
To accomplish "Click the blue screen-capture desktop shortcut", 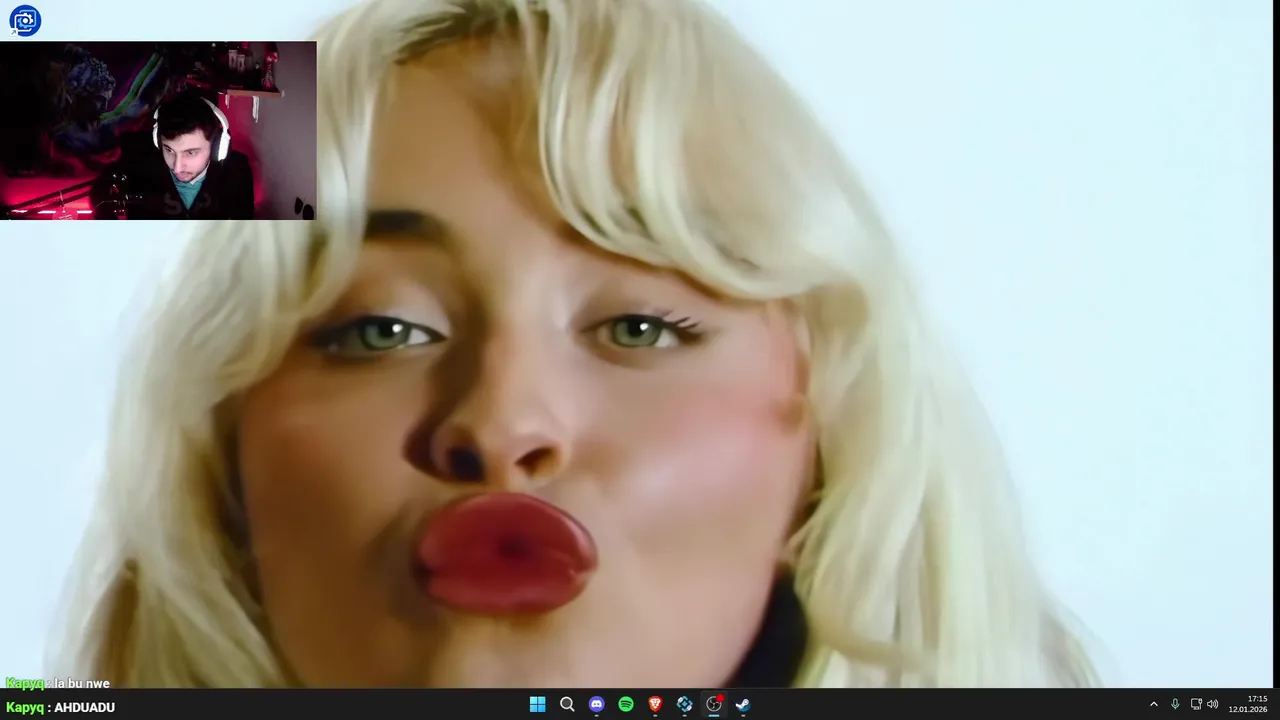I will 25,20.
